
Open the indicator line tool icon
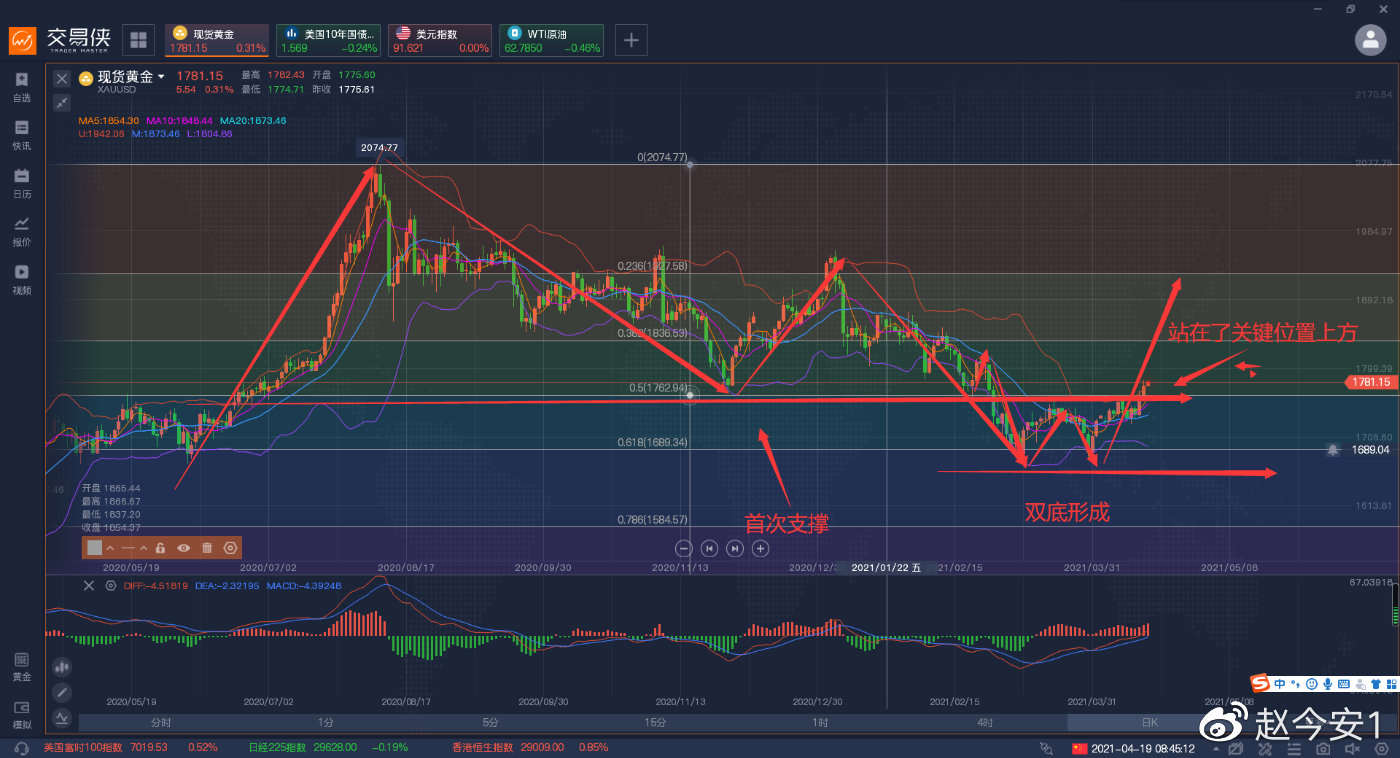62,717
